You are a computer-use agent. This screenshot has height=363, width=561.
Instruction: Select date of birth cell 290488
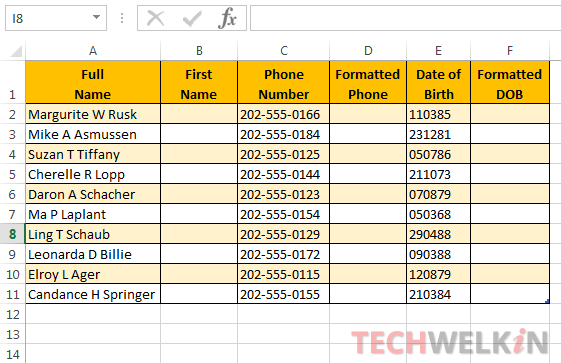pos(439,234)
